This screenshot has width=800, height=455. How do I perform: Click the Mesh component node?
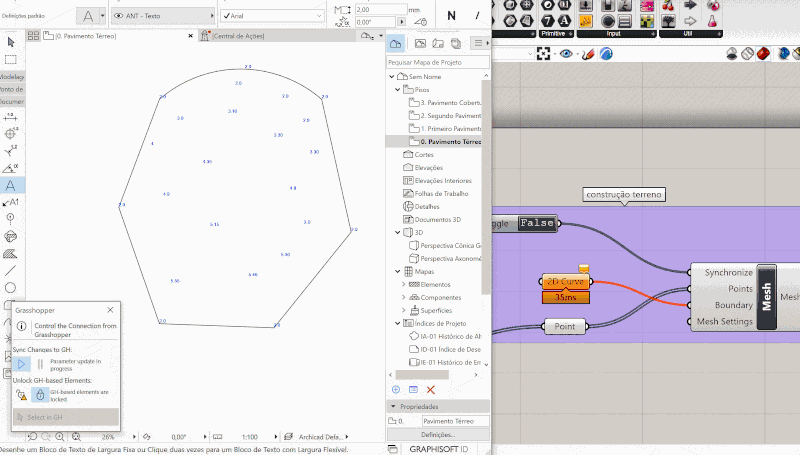pyautogui.click(x=767, y=297)
